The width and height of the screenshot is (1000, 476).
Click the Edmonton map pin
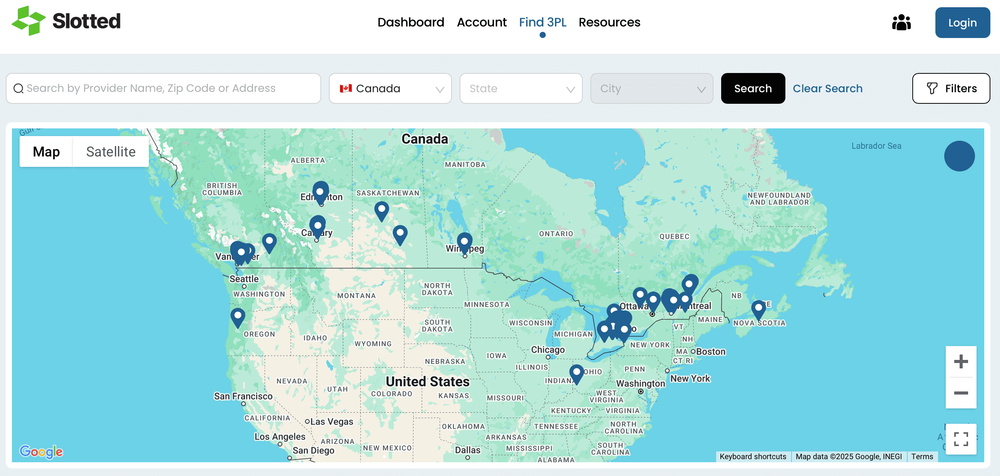[x=321, y=190]
